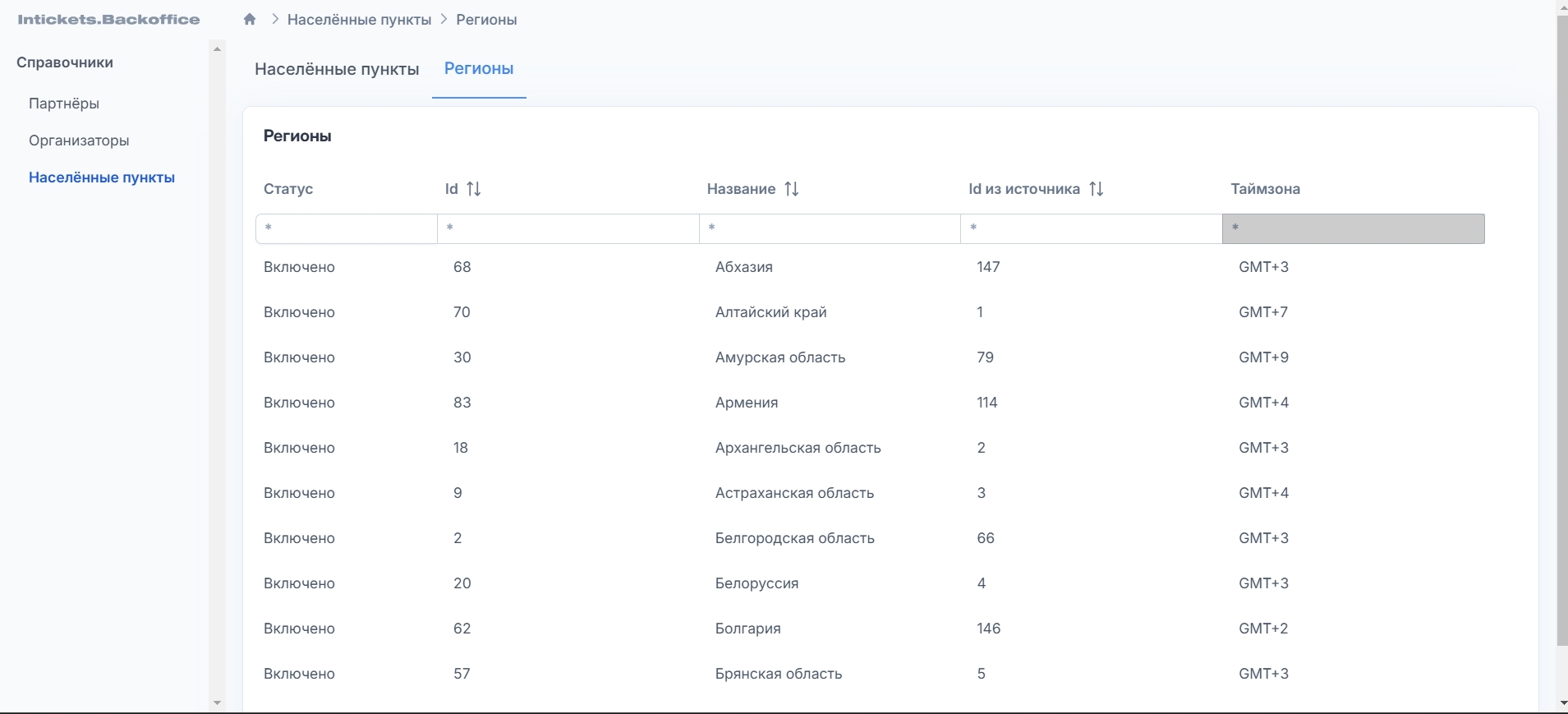The height and width of the screenshot is (714, 1568).
Task: Select the Алтайский край row name
Action: (771, 312)
